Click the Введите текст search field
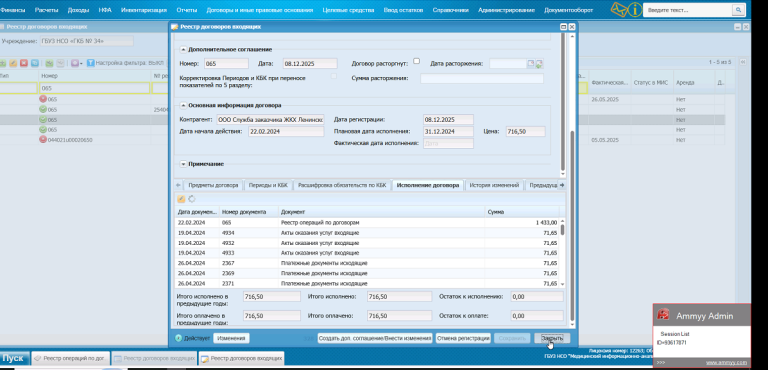Viewport: 768px width, 370px height. click(x=687, y=10)
